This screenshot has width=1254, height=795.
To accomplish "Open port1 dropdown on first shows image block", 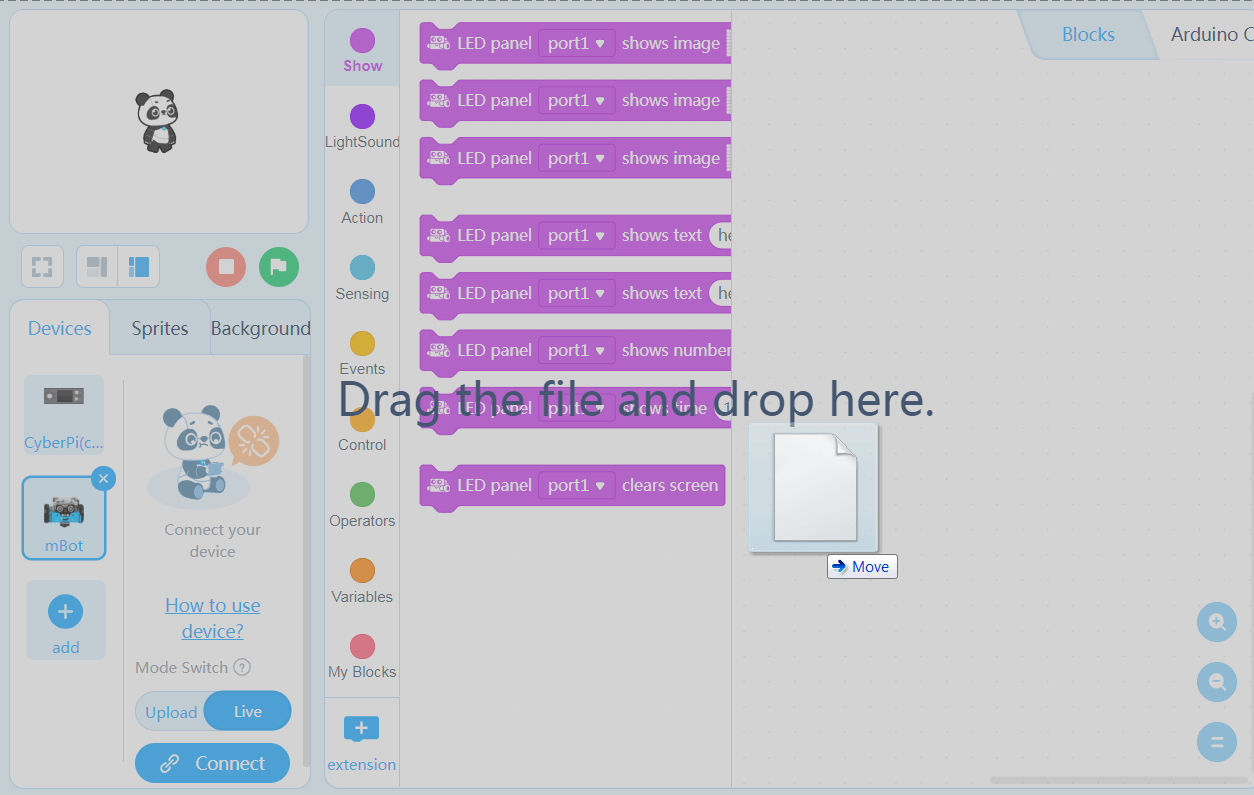I will 576,43.
